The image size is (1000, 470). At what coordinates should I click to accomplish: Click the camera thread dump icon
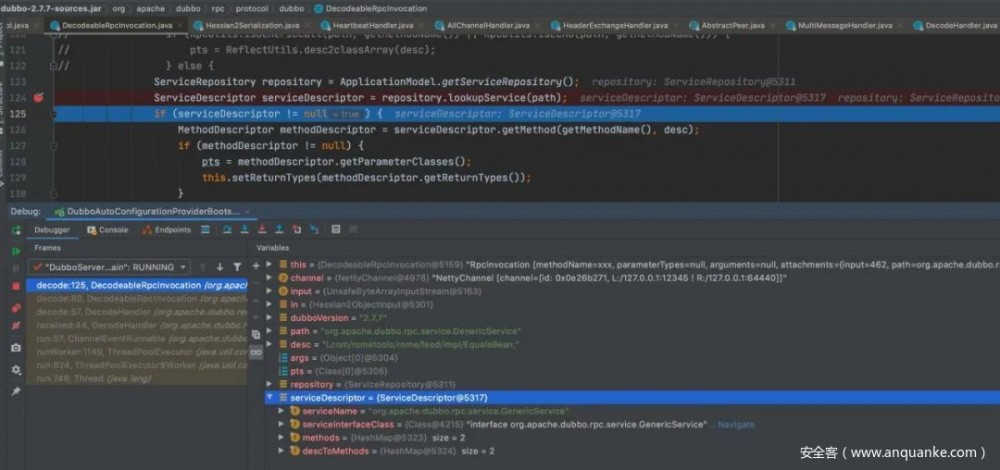pyautogui.click(x=16, y=348)
